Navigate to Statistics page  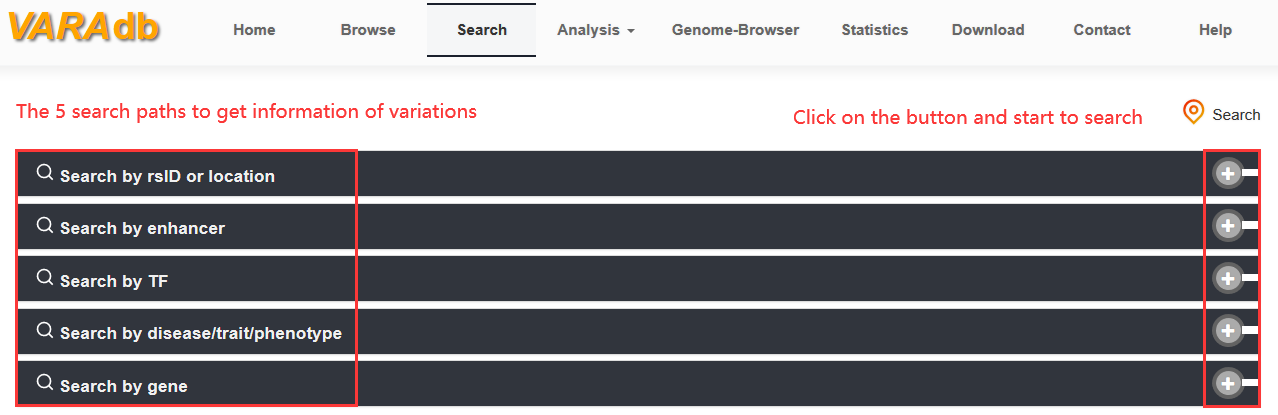pos(875,30)
